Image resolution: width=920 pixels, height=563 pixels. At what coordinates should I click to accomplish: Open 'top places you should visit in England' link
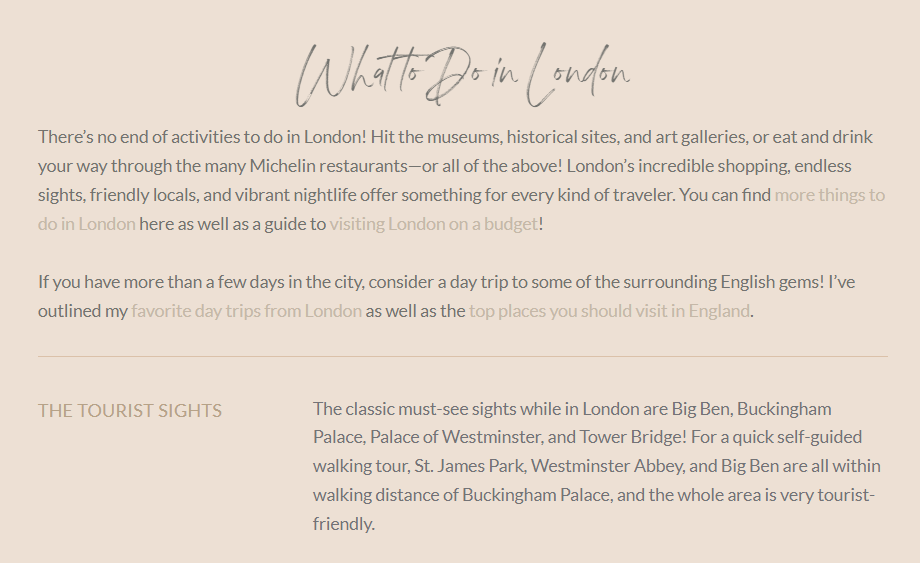(x=609, y=311)
